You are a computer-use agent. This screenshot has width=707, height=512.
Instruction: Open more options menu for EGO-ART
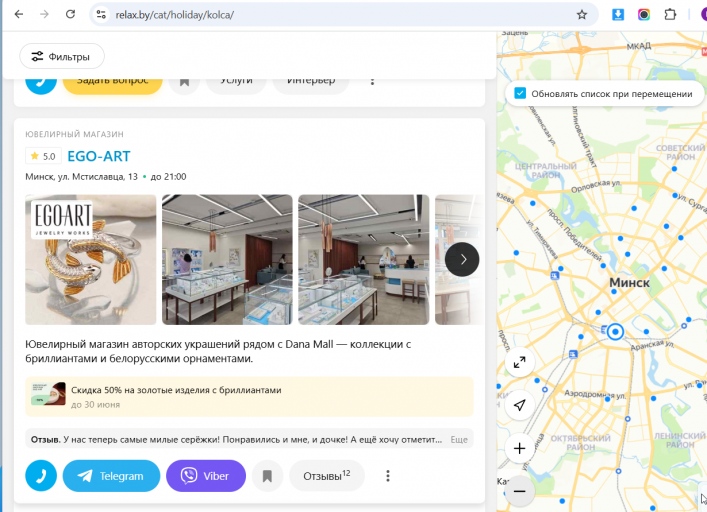point(388,475)
